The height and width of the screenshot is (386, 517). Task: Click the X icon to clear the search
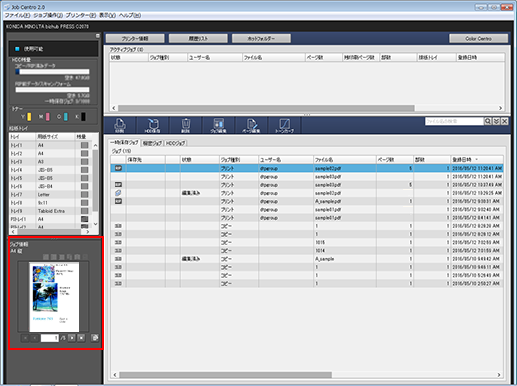coord(505,121)
